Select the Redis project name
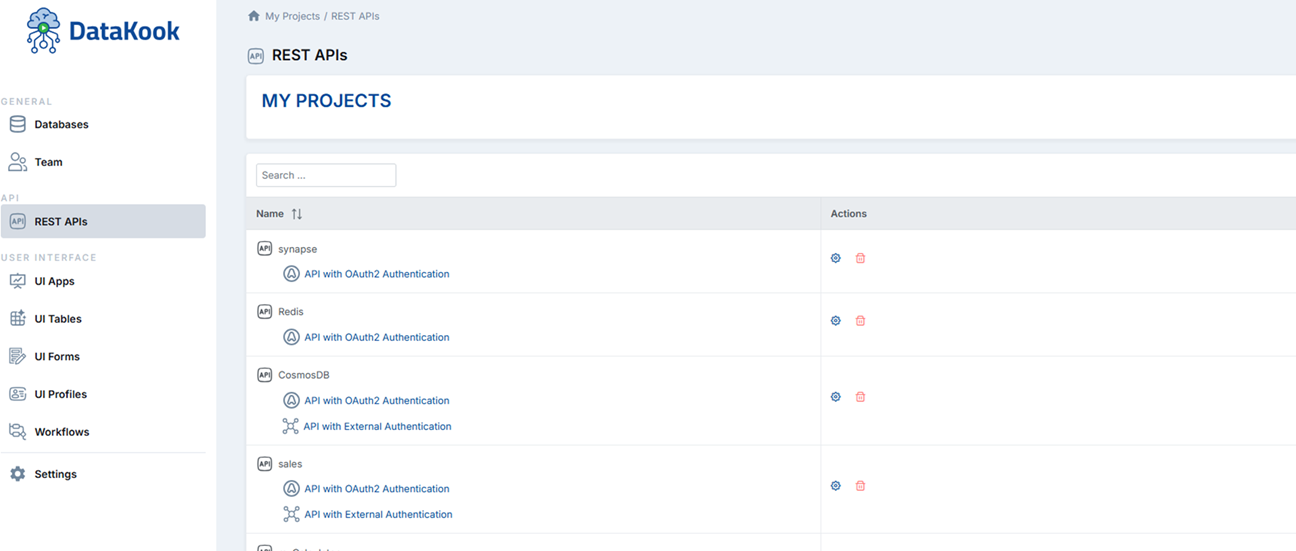 291,312
